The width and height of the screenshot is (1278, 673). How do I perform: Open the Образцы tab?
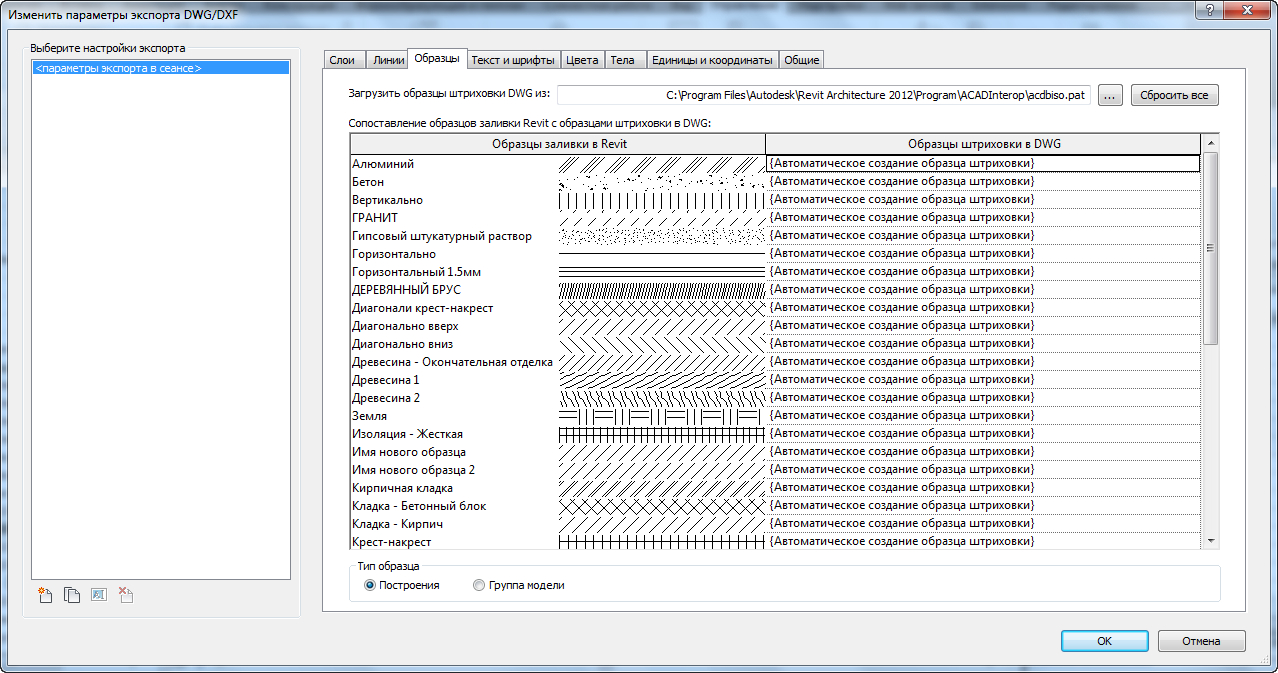pos(436,58)
